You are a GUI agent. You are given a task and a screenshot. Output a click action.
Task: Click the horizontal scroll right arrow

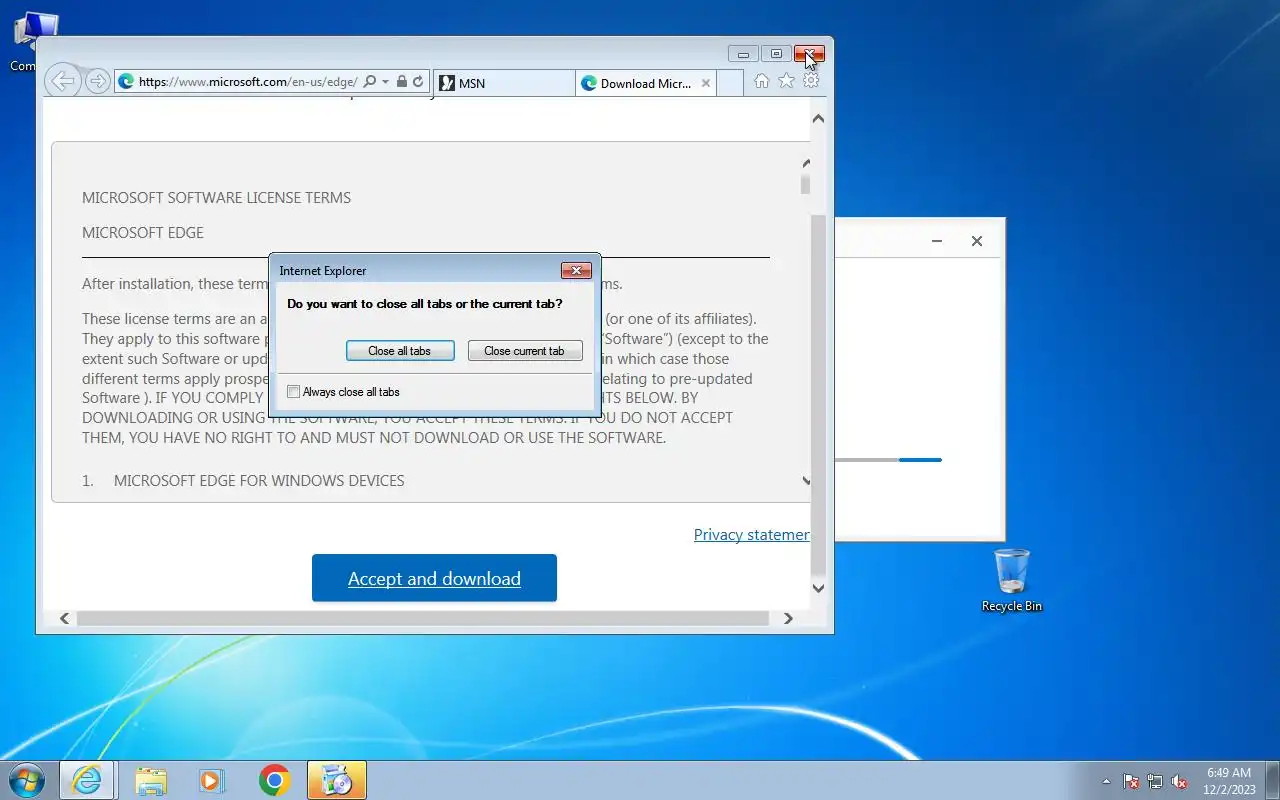coord(788,618)
